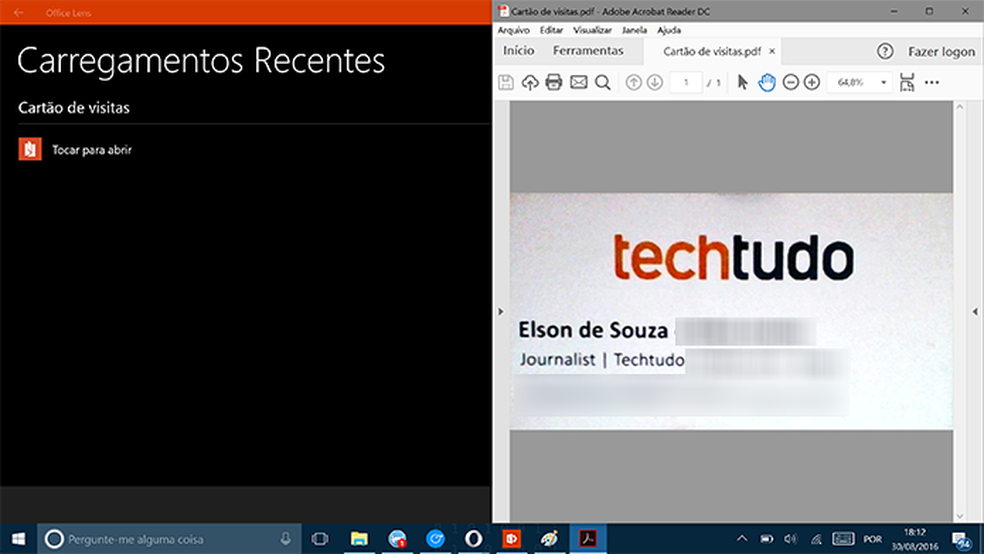Go back using Office Lens arrow
The height and width of the screenshot is (554, 984).
pos(19,13)
